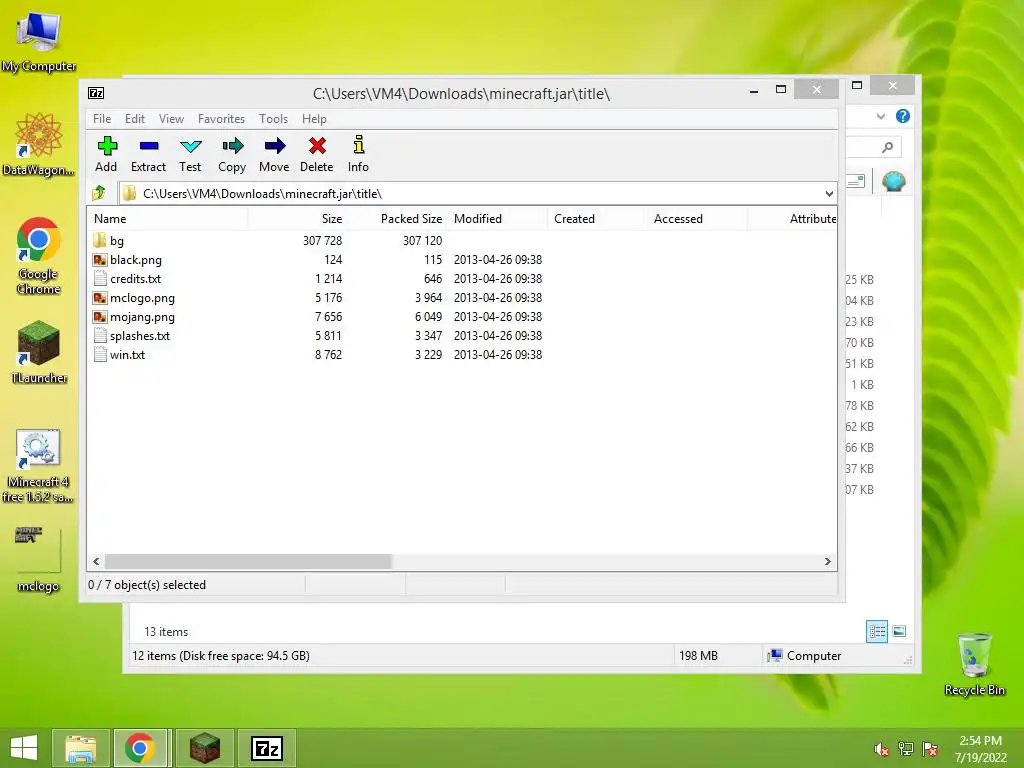Viewport: 1024px width, 768px height.
Task: Click the red Delete icon
Action: 317,154
